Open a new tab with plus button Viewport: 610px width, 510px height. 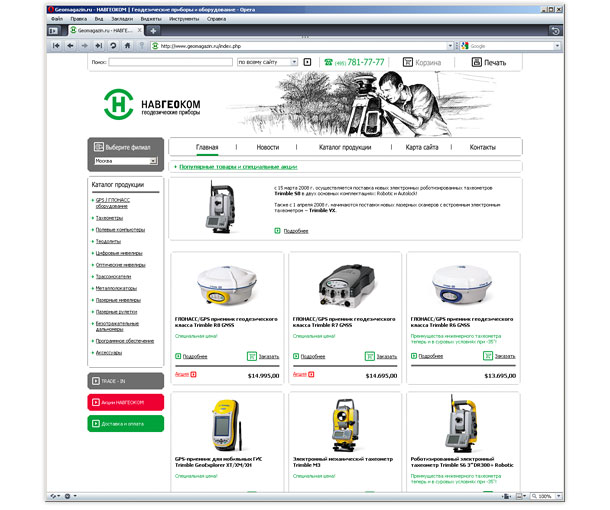click(x=153, y=30)
